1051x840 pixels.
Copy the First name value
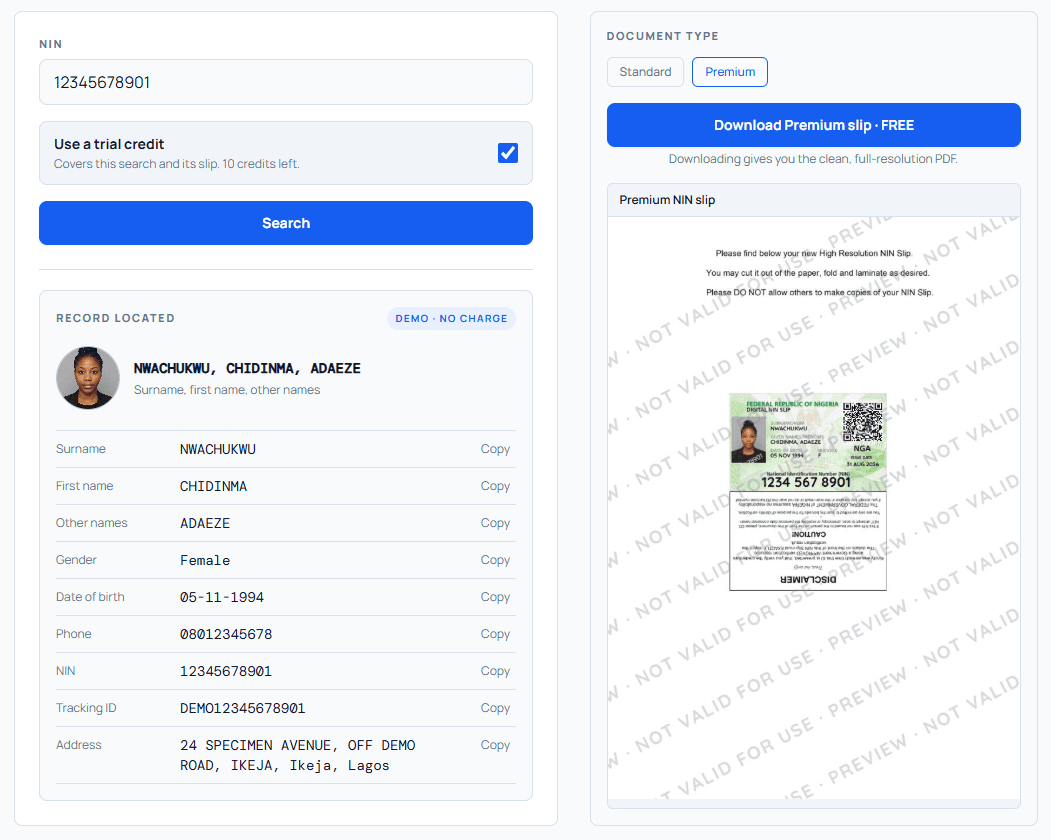coord(495,486)
